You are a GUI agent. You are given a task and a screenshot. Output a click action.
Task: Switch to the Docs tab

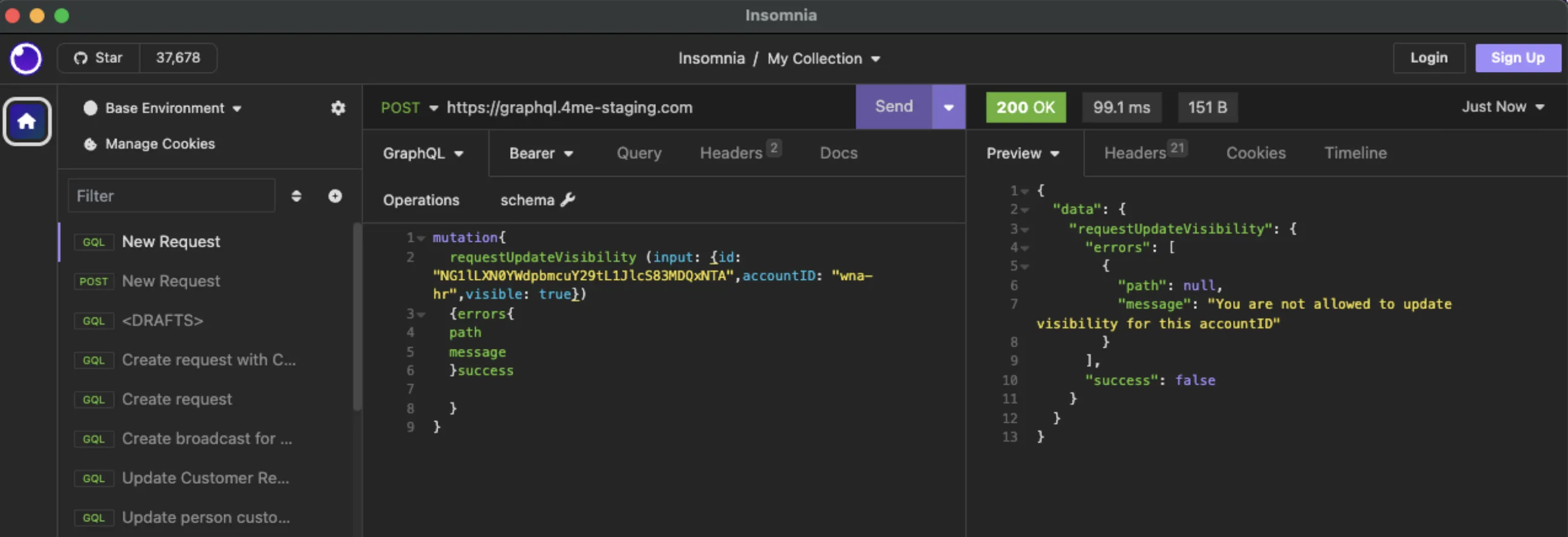(x=838, y=153)
